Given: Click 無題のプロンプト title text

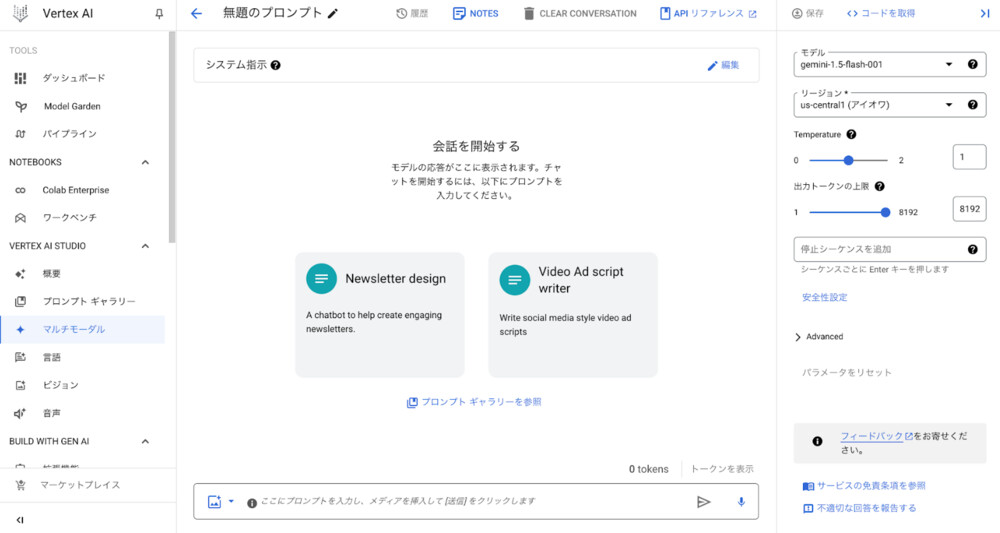Looking at the screenshot, I should pyautogui.click(x=272, y=13).
